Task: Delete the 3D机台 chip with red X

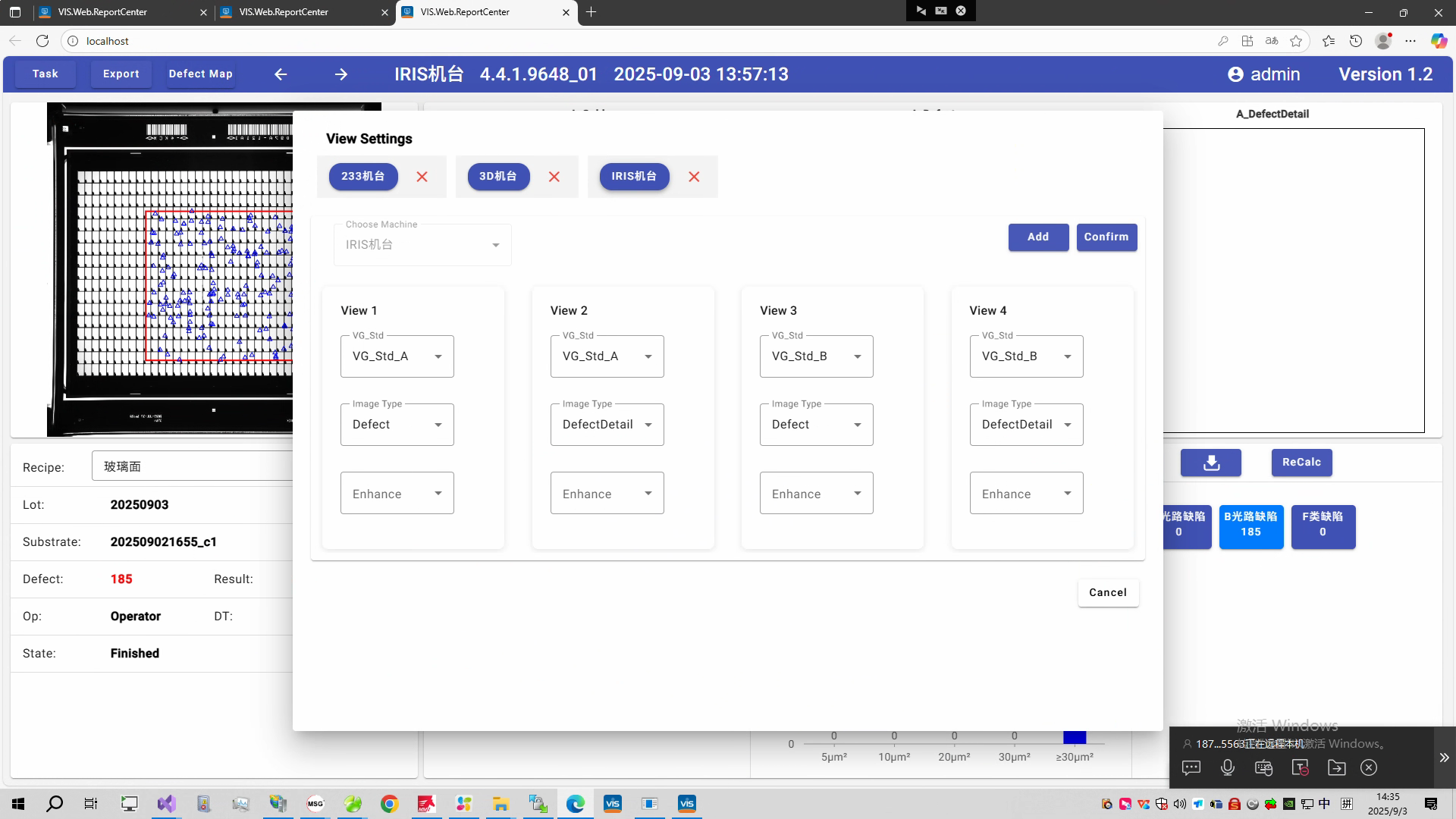Action: click(x=554, y=177)
